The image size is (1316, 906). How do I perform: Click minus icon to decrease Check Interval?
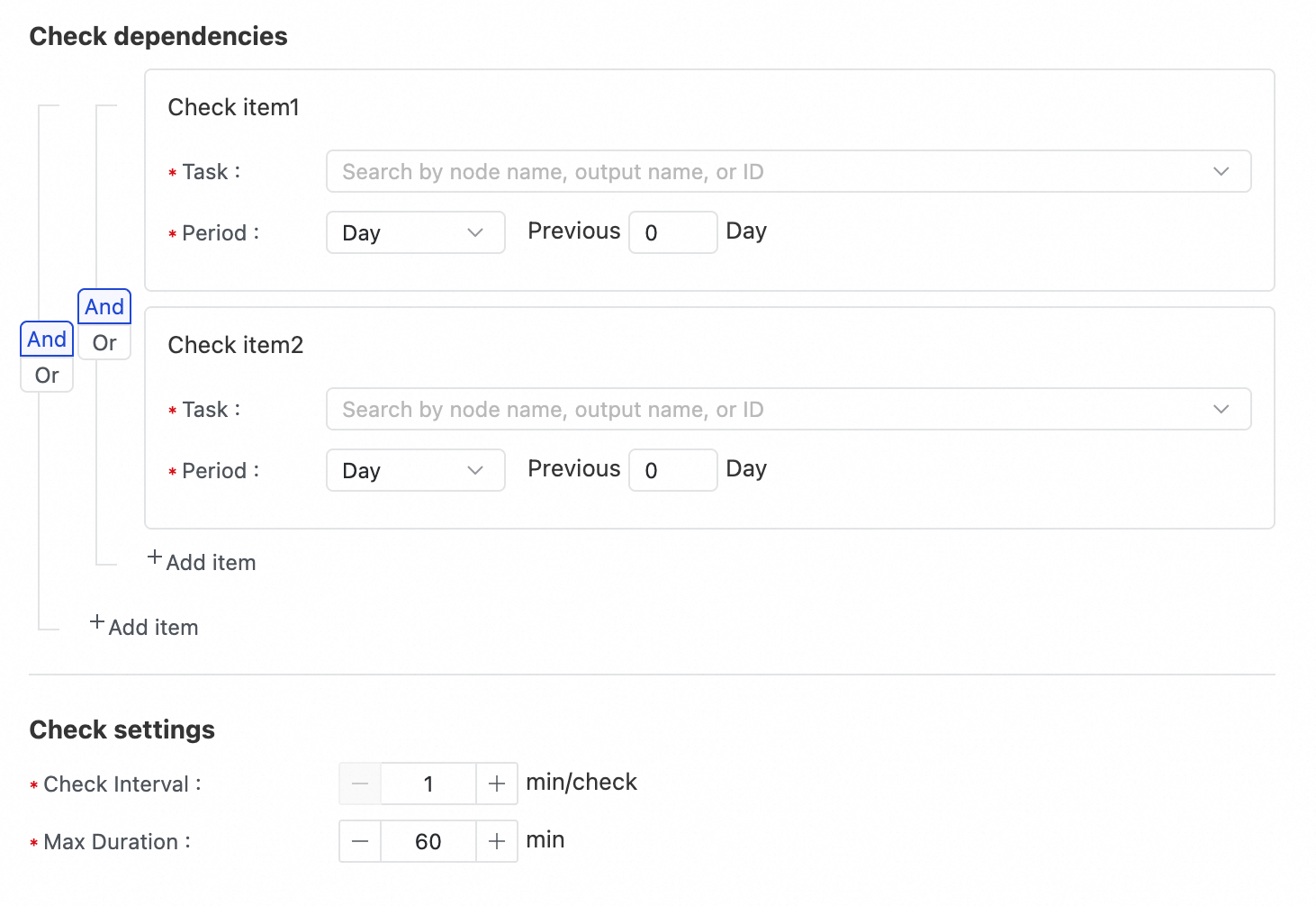click(x=360, y=784)
